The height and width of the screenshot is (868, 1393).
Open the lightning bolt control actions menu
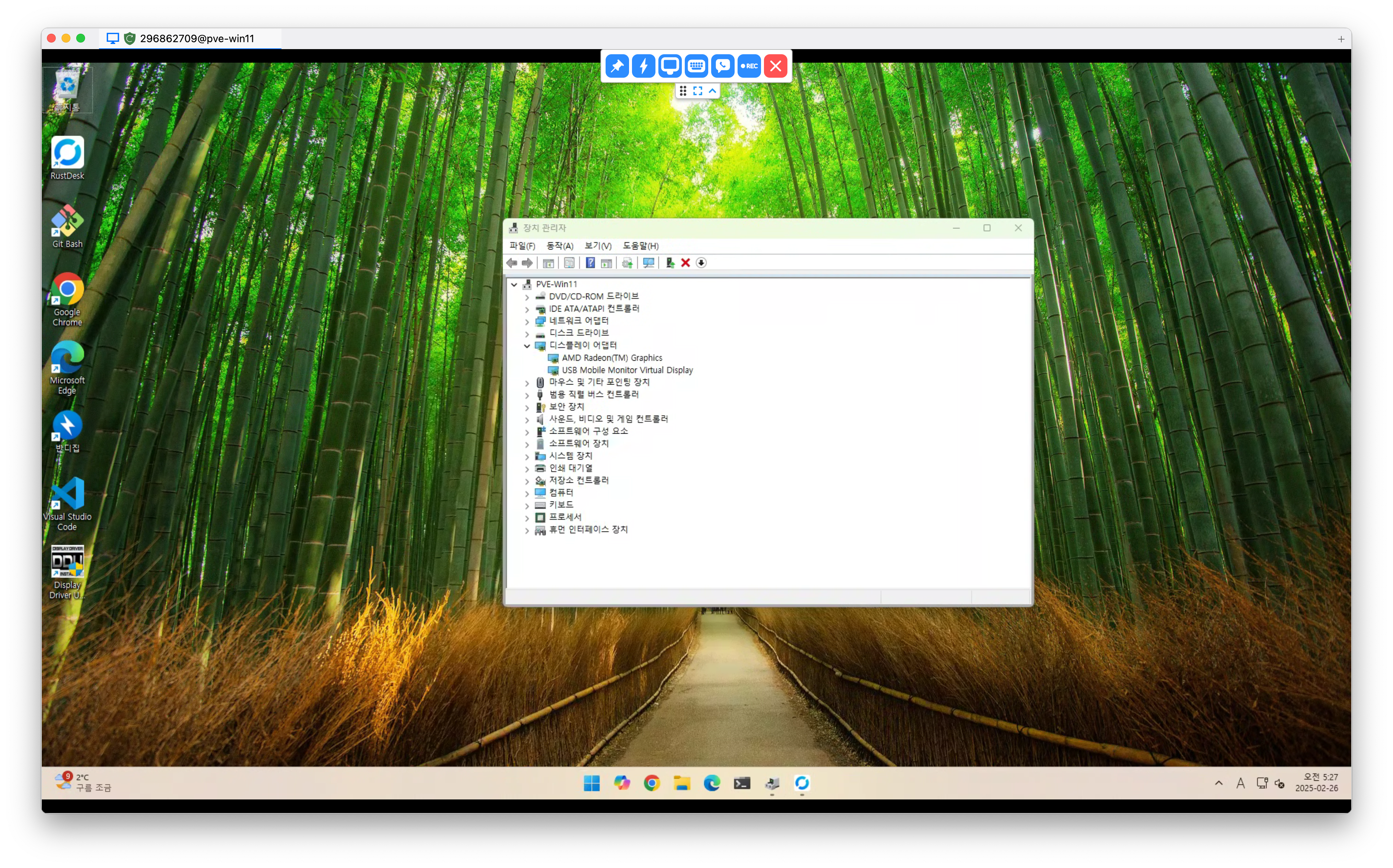tap(643, 66)
